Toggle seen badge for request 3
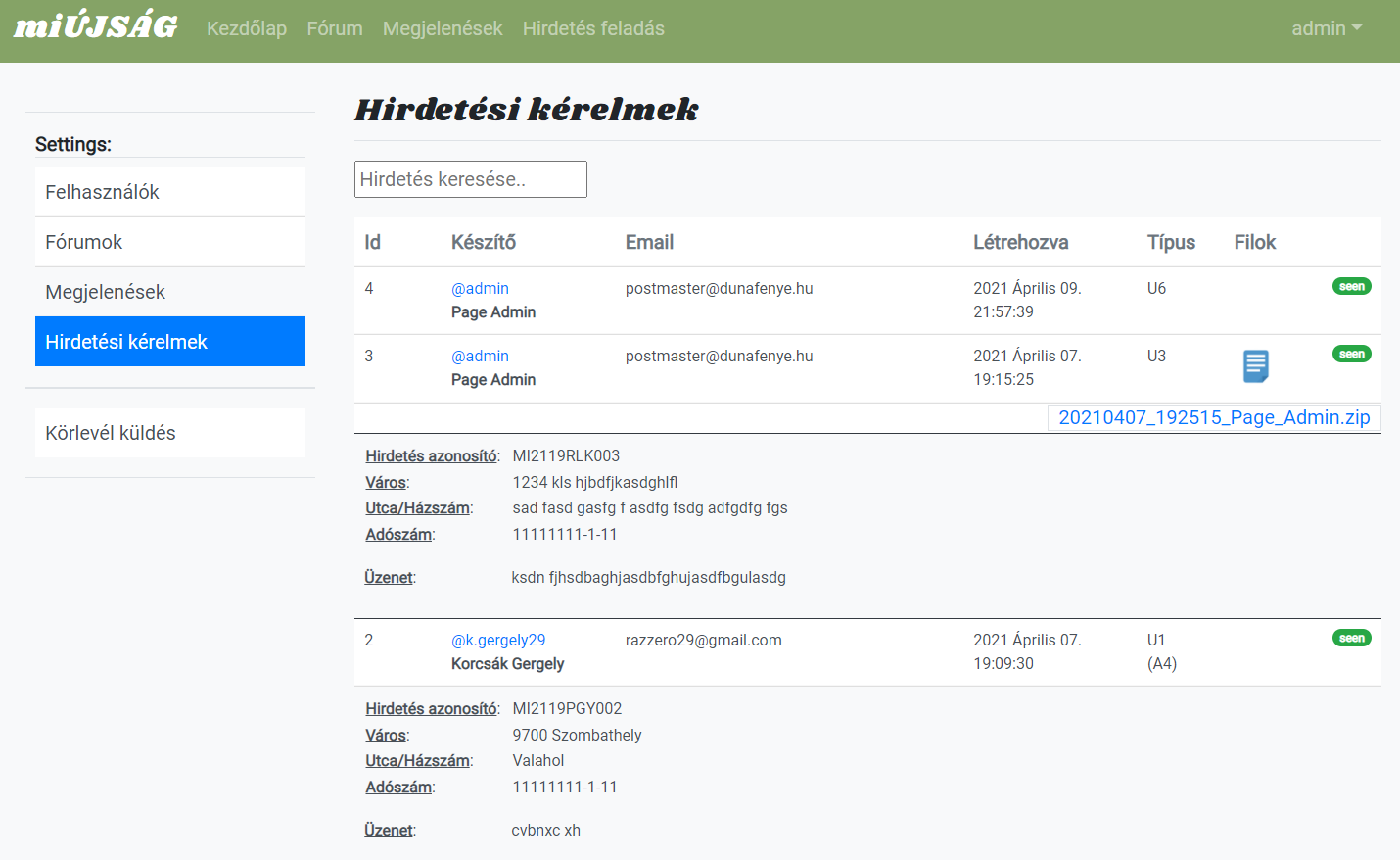 (1351, 354)
